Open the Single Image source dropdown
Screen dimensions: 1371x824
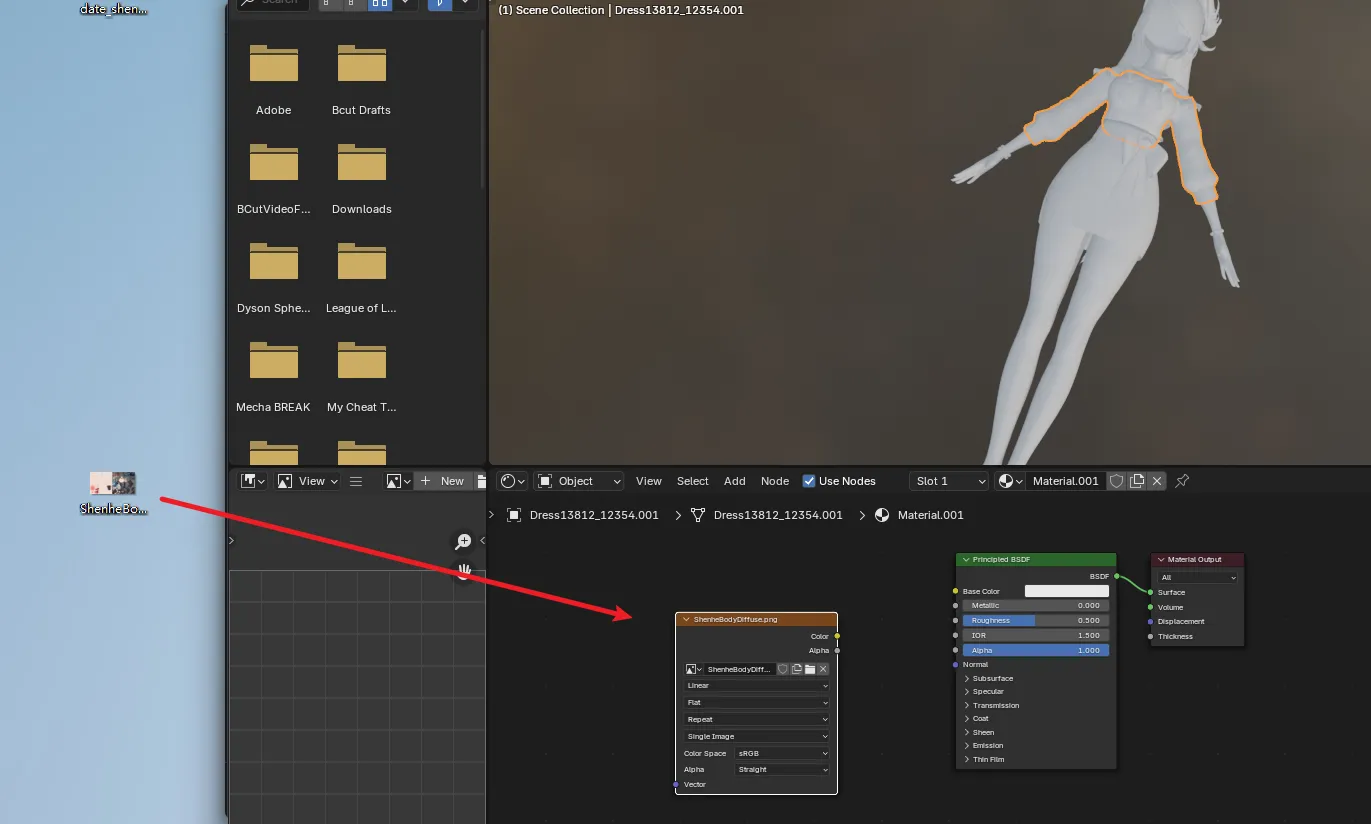(757, 736)
